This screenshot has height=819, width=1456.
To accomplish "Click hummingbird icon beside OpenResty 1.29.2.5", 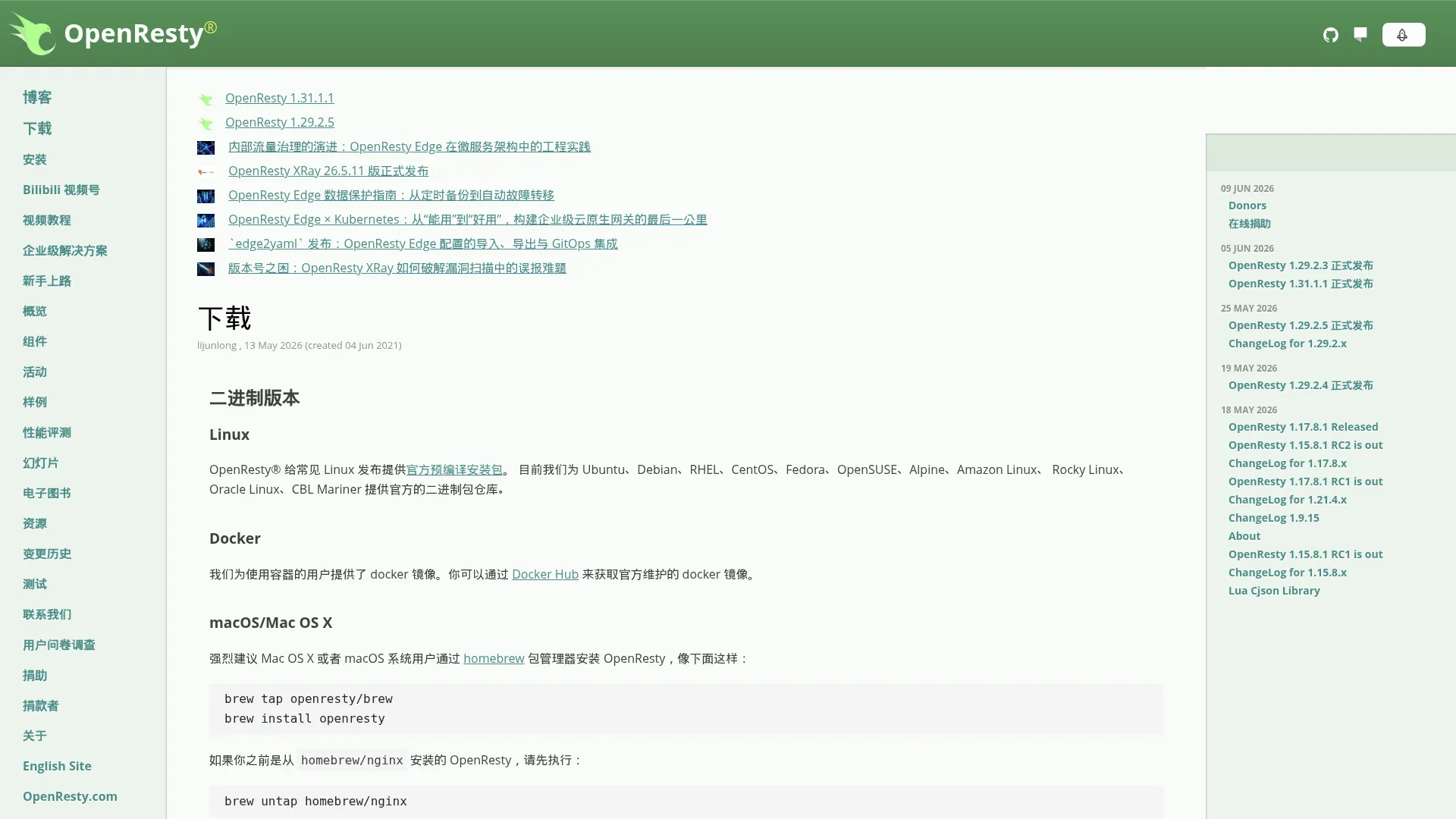I will click(206, 123).
